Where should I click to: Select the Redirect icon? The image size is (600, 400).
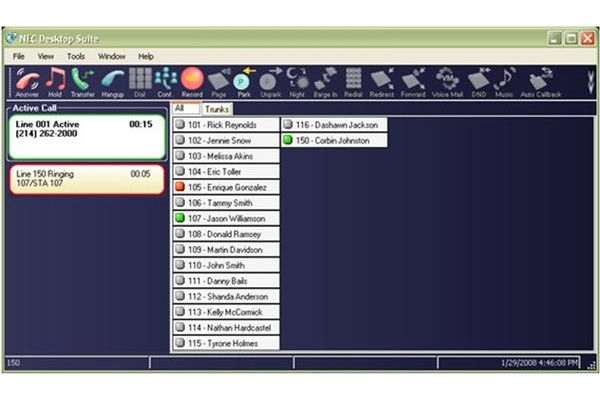pyautogui.click(x=382, y=82)
